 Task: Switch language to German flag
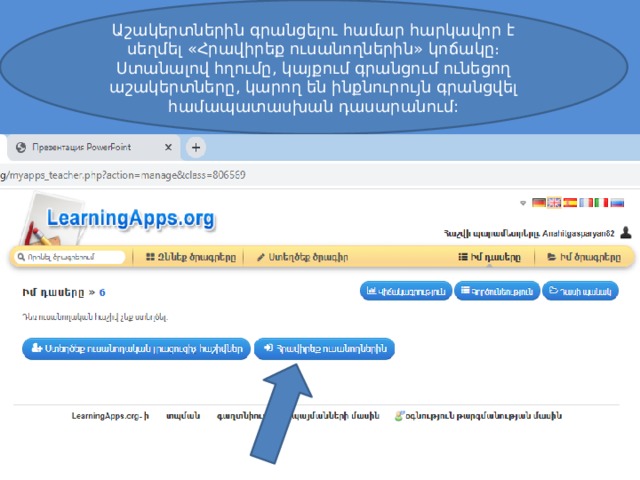[539, 202]
